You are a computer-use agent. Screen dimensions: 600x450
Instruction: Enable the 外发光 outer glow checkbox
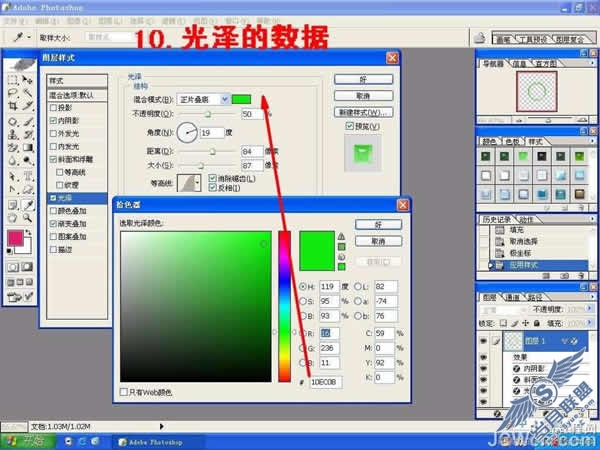54,134
